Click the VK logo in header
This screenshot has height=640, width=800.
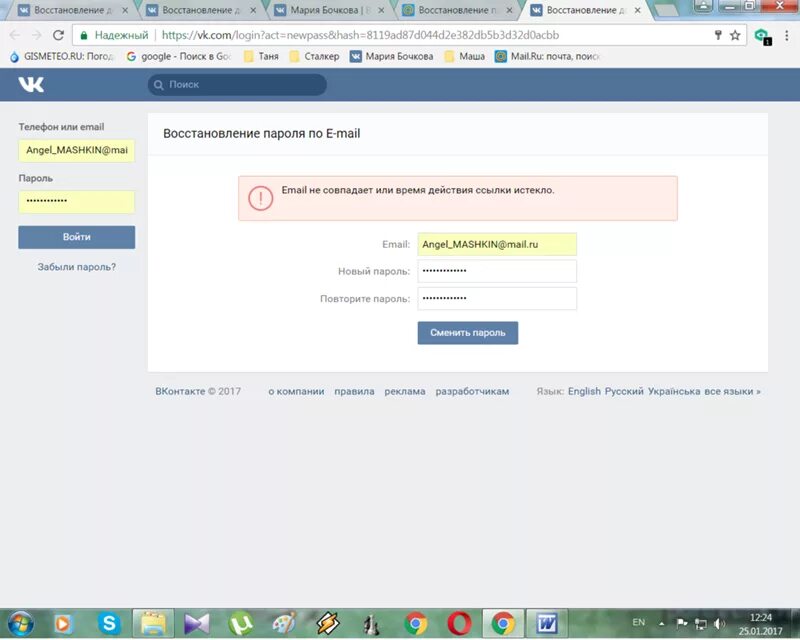click(31, 84)
